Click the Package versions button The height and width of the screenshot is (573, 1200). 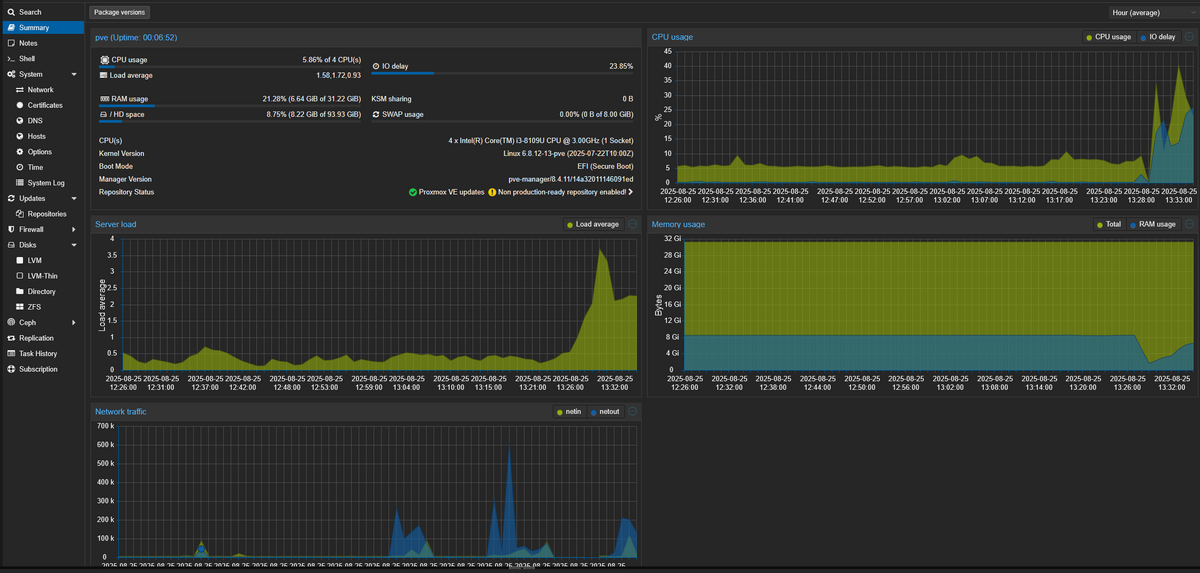pos(119,13)
